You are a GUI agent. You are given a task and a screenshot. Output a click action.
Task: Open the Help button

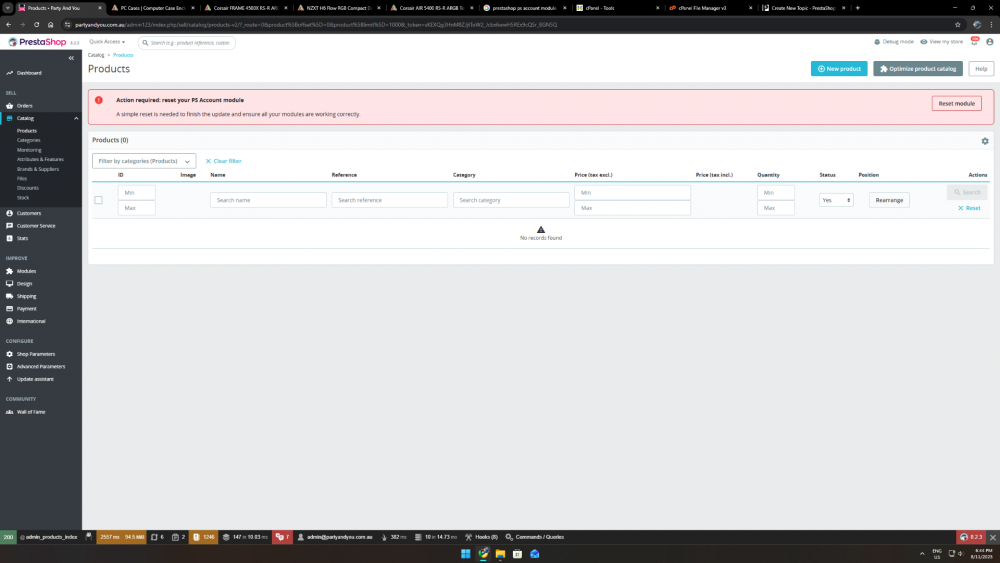point(981,69)
